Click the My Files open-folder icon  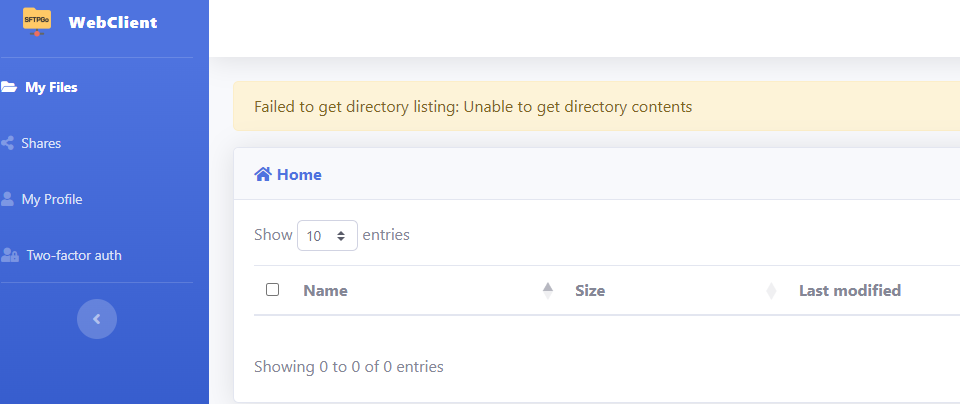tap(9, 88)
